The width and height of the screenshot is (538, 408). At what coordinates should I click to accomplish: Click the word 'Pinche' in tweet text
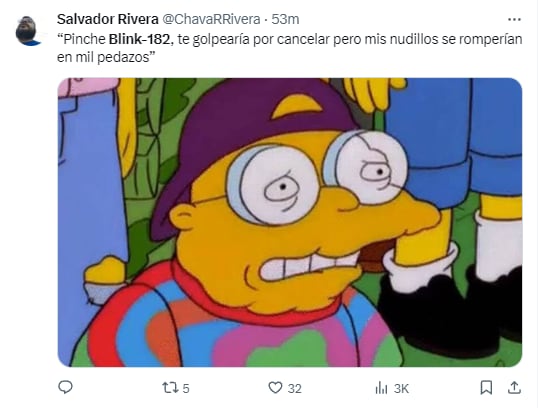(84, 39)
